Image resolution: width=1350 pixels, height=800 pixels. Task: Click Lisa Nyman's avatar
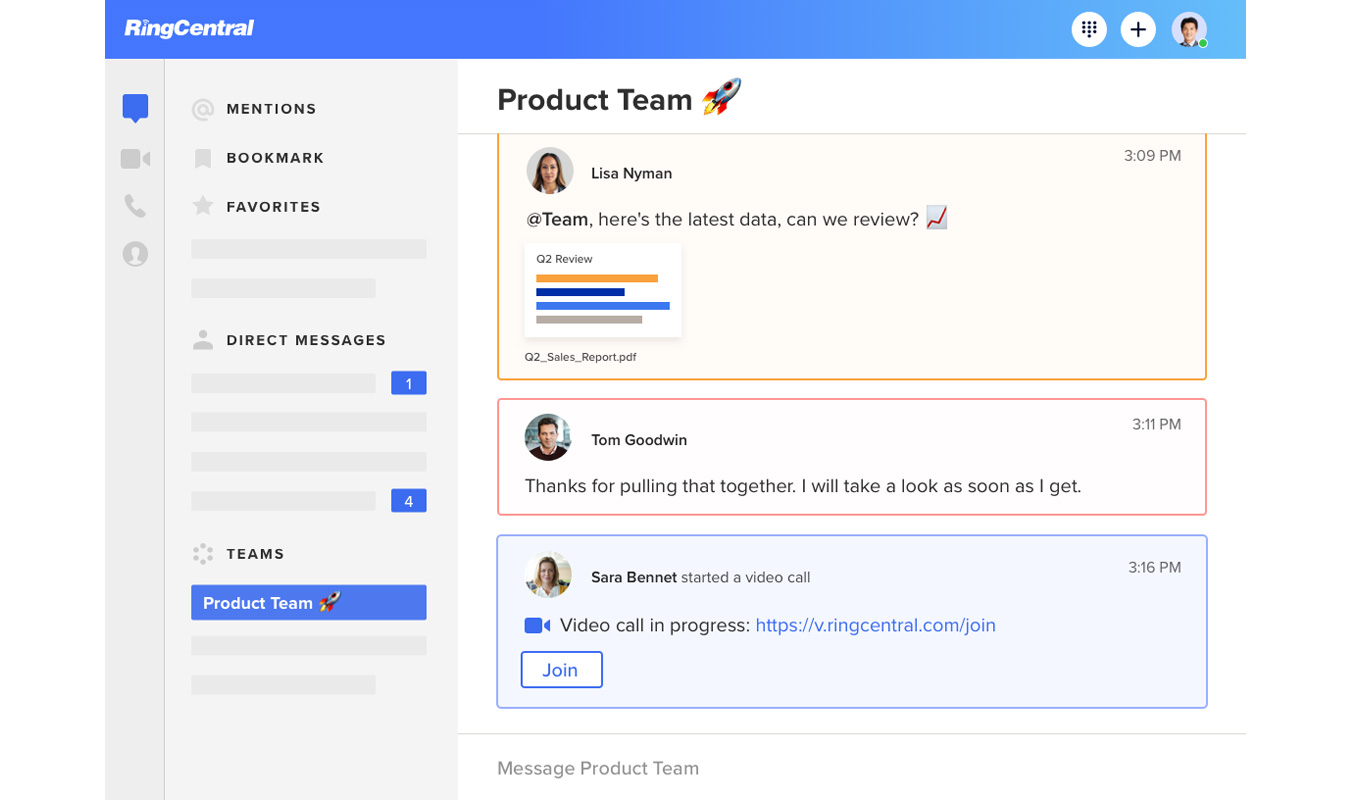550,171
